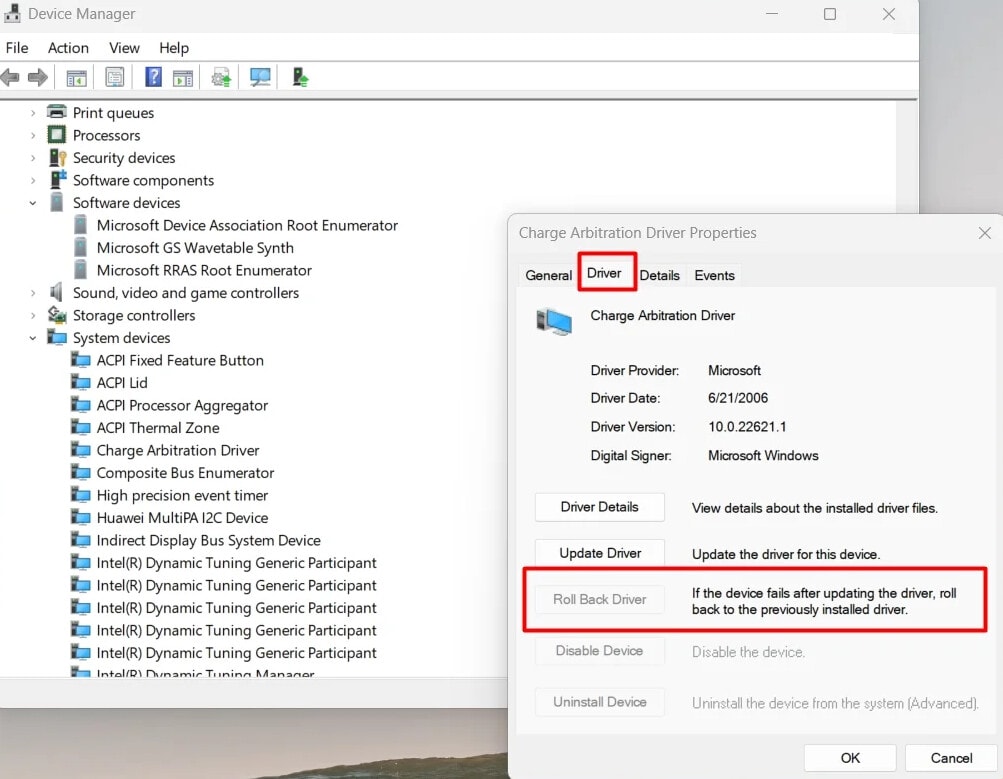Select Microsoft RRAS Root Enumerator
1003x779 pixels.
[204, 270]
